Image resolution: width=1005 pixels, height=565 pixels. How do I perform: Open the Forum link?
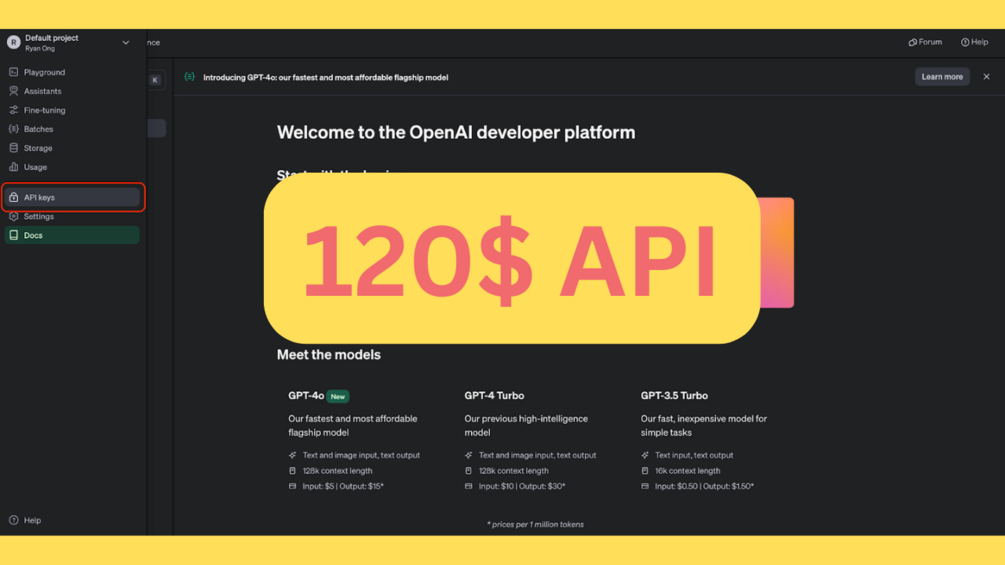tap(925, 42)
